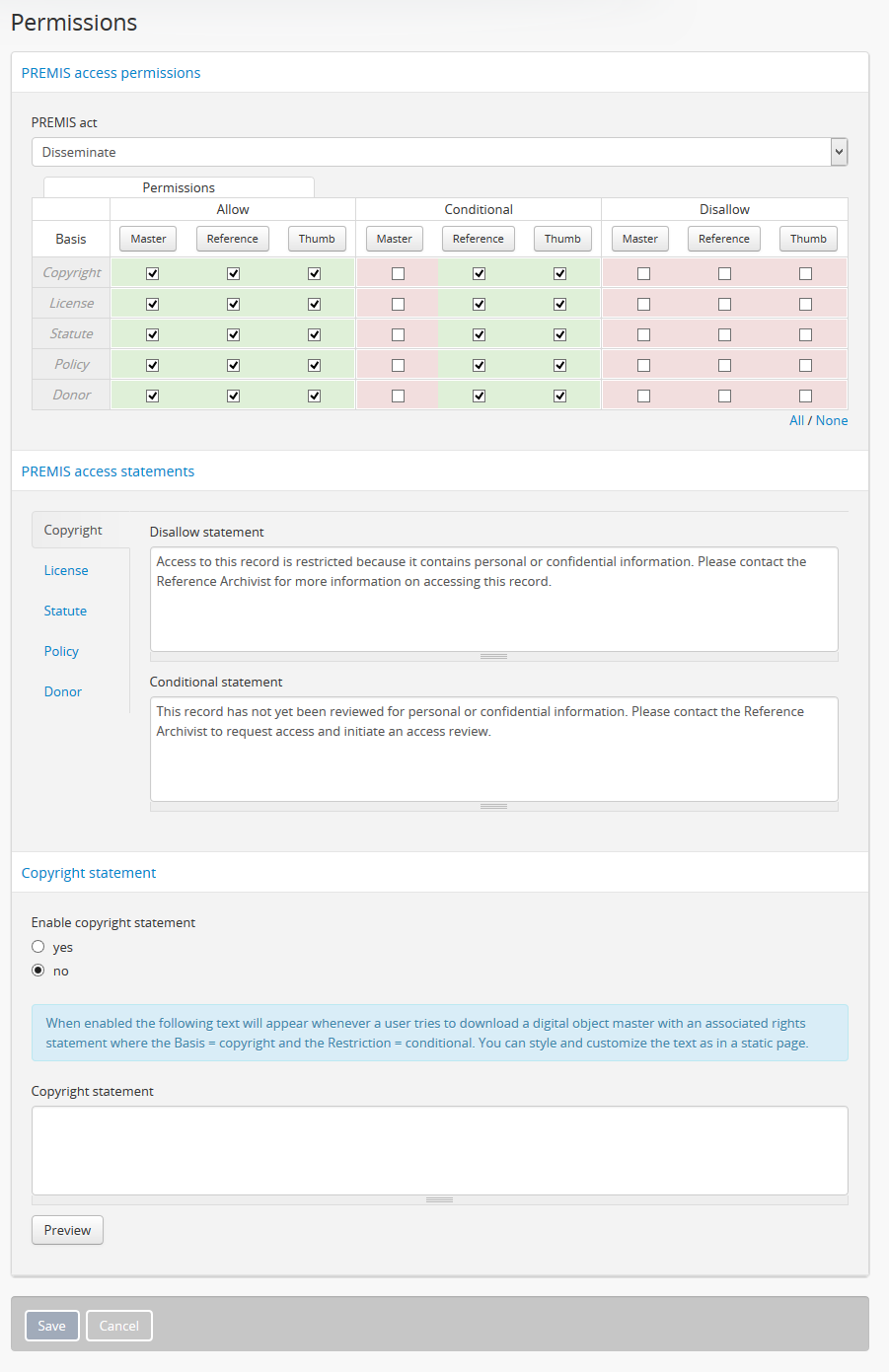
Task: Open the Policy statements tab
Action: [61, 651]
